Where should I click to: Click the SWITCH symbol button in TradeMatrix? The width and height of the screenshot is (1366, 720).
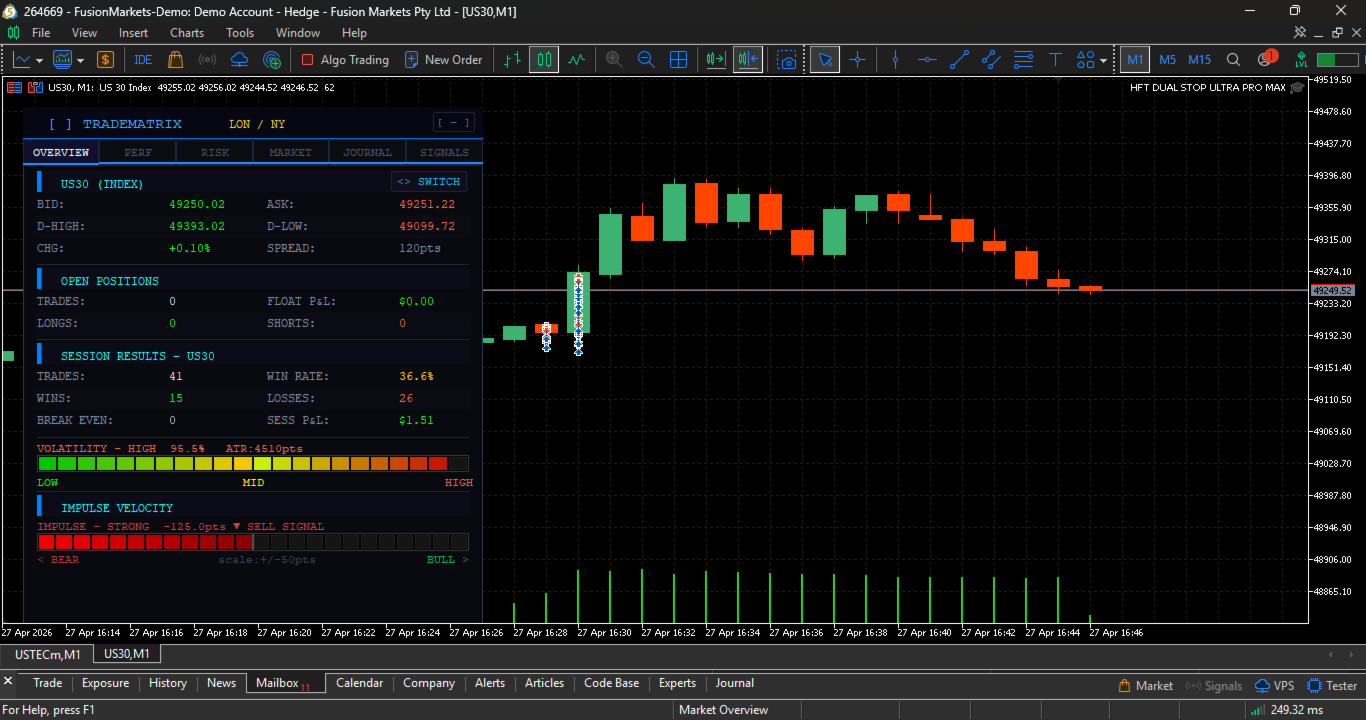pos(429,182)
